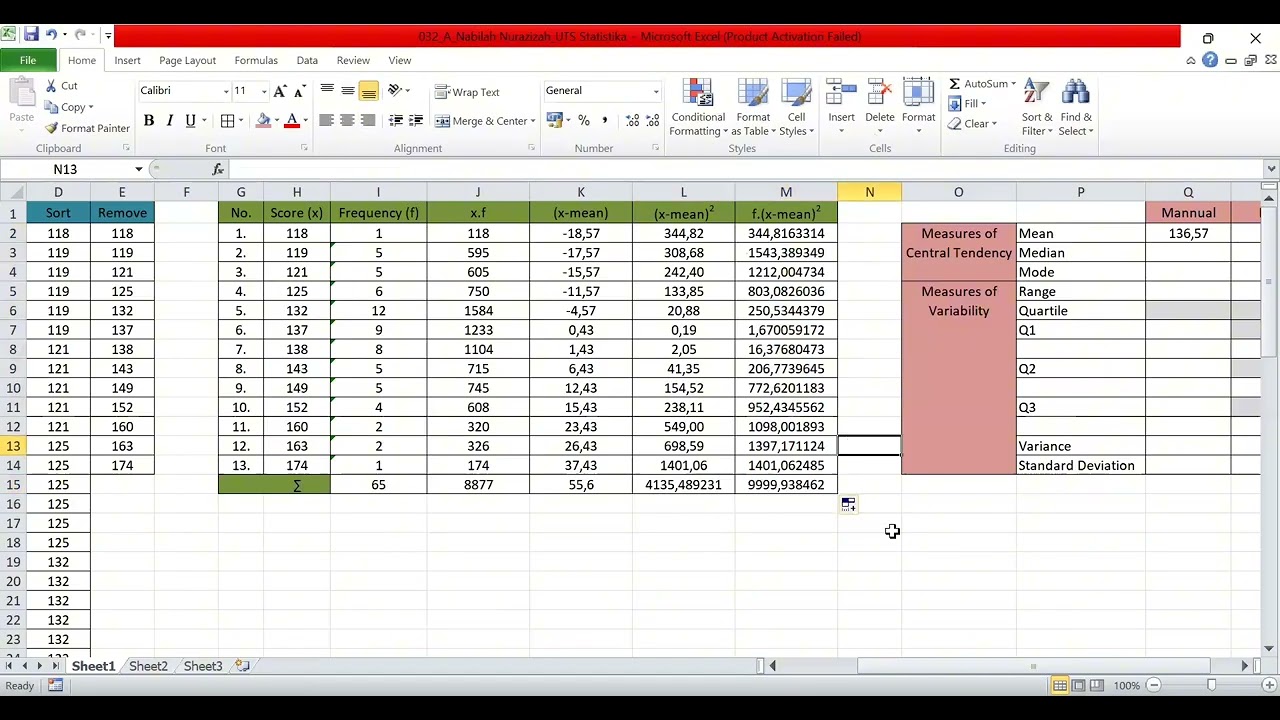Click the Auto Fill Options smart tag

848,505
